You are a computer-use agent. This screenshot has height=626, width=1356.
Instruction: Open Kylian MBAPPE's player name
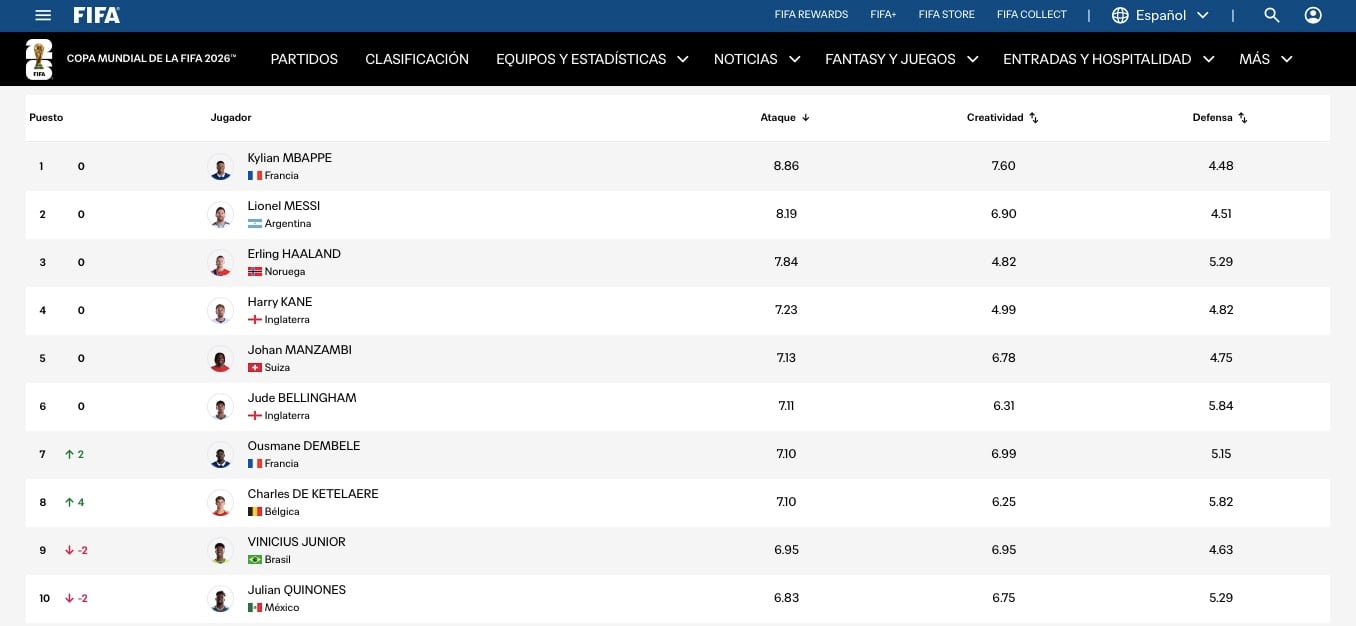[290, 158]
